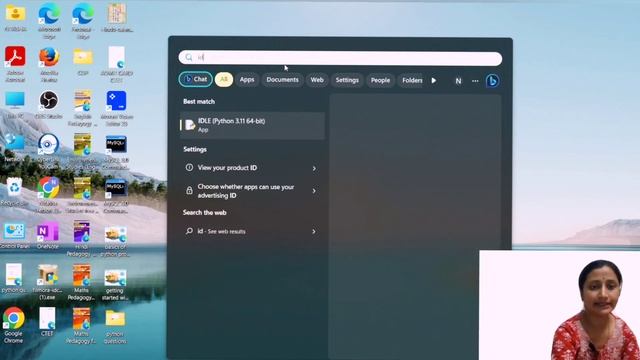This screenshot has height=360, width=640.
Task: Open getting started wi... file icon
Action: pyautogui.click(x=115, y=285)
